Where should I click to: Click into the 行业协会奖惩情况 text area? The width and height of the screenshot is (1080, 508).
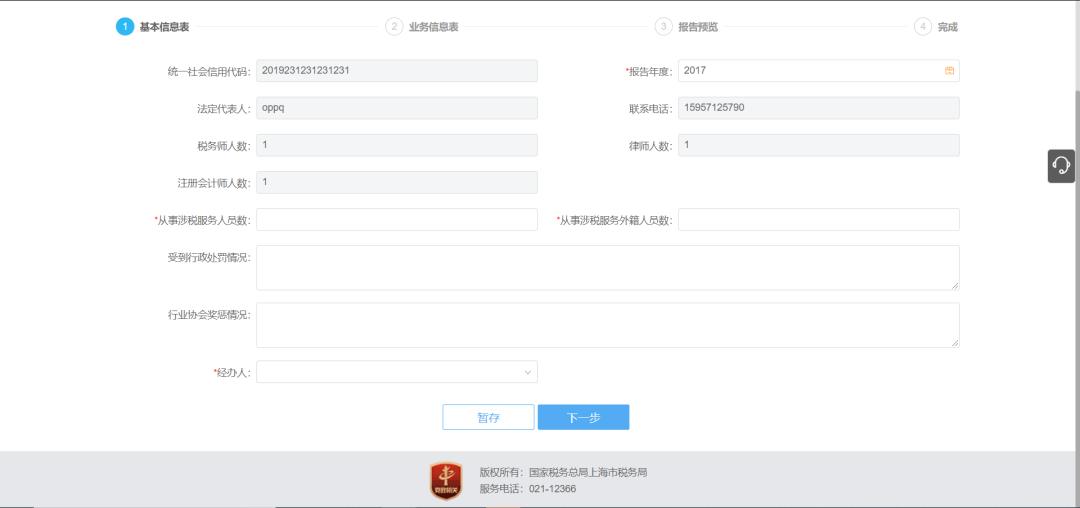pos(607,325)
